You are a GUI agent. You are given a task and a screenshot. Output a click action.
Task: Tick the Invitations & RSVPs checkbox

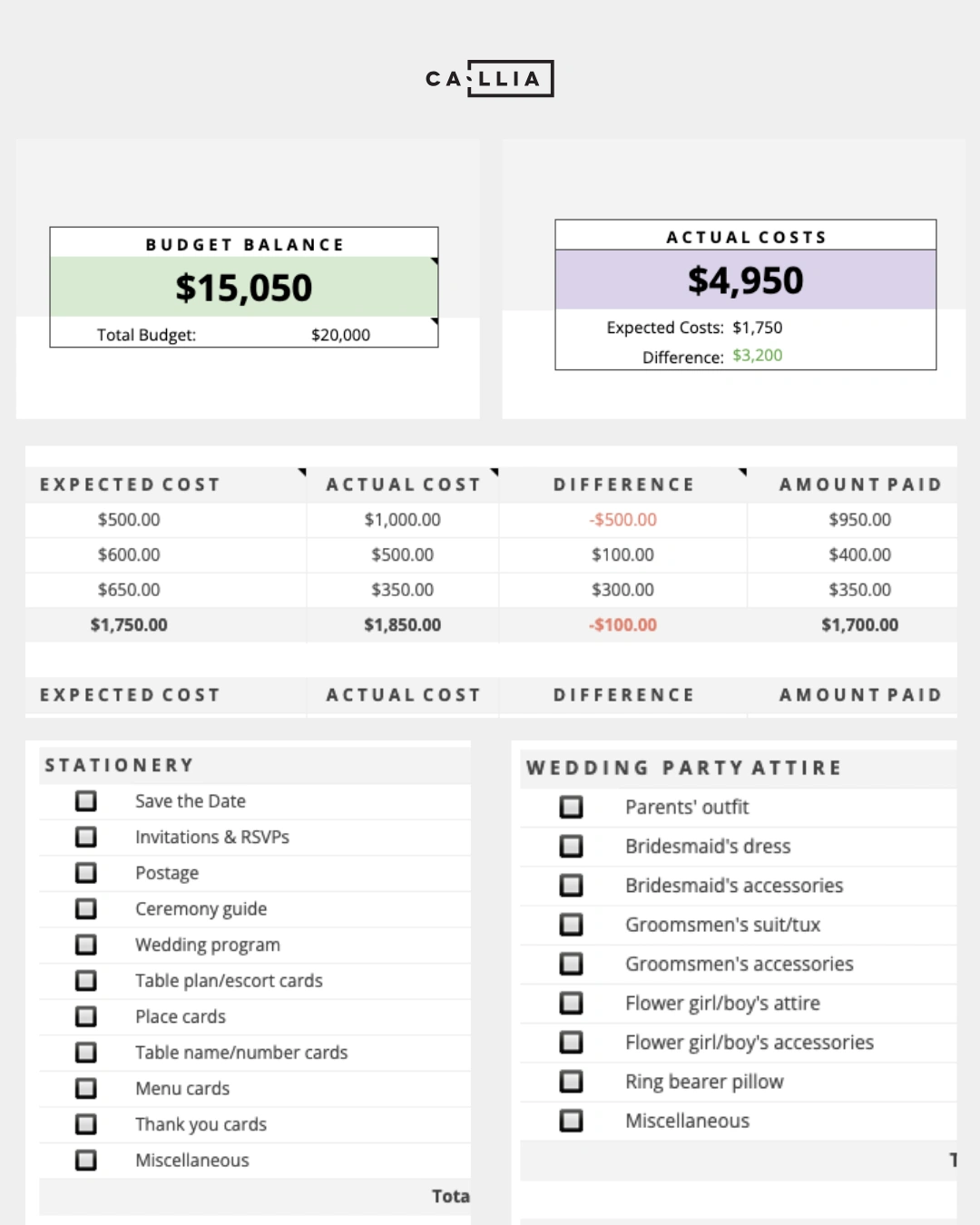click(x=86, y=837)
